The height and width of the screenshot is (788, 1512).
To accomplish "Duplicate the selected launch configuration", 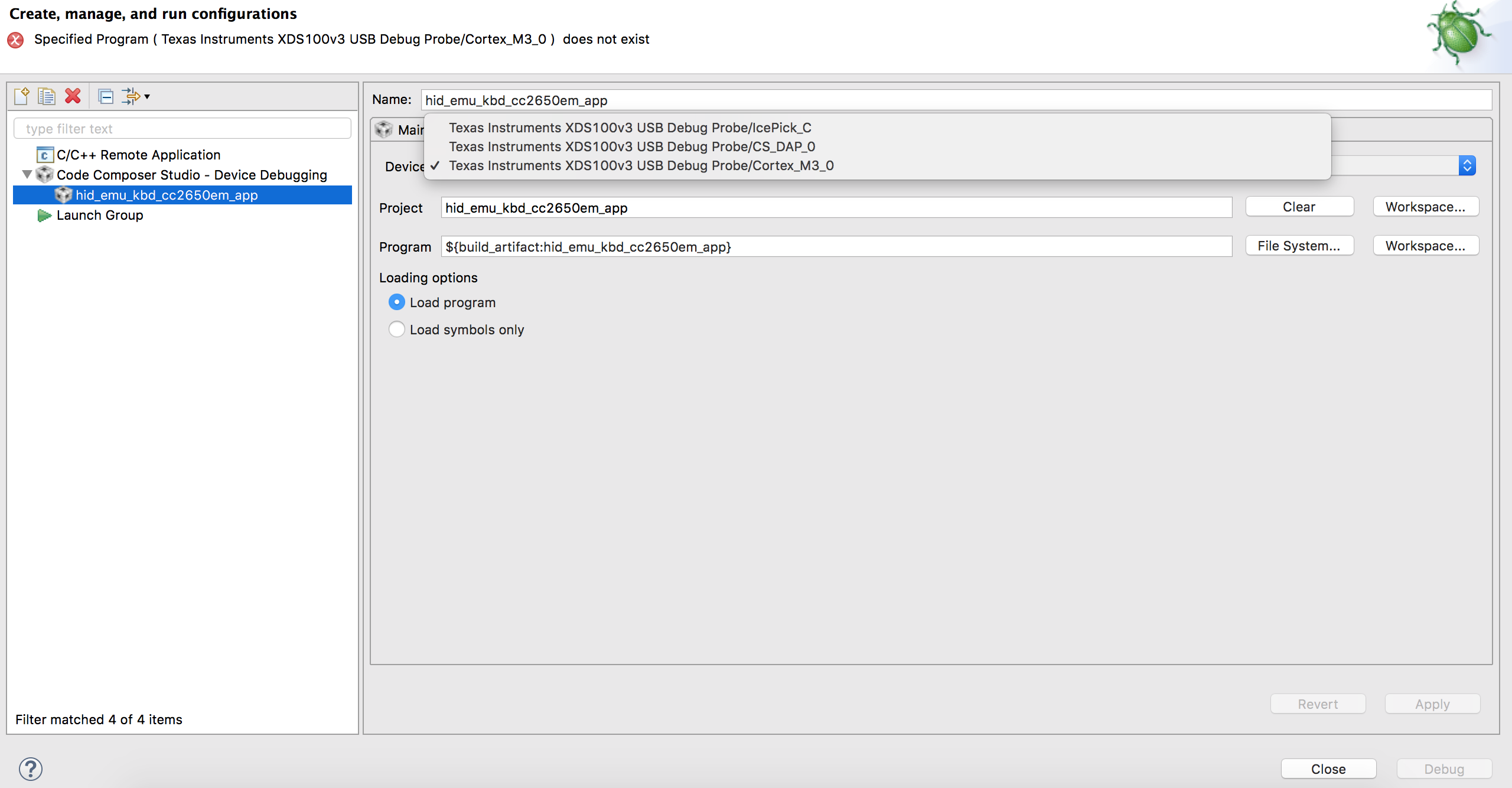I will pyautogui.click(x=46, y=95).
